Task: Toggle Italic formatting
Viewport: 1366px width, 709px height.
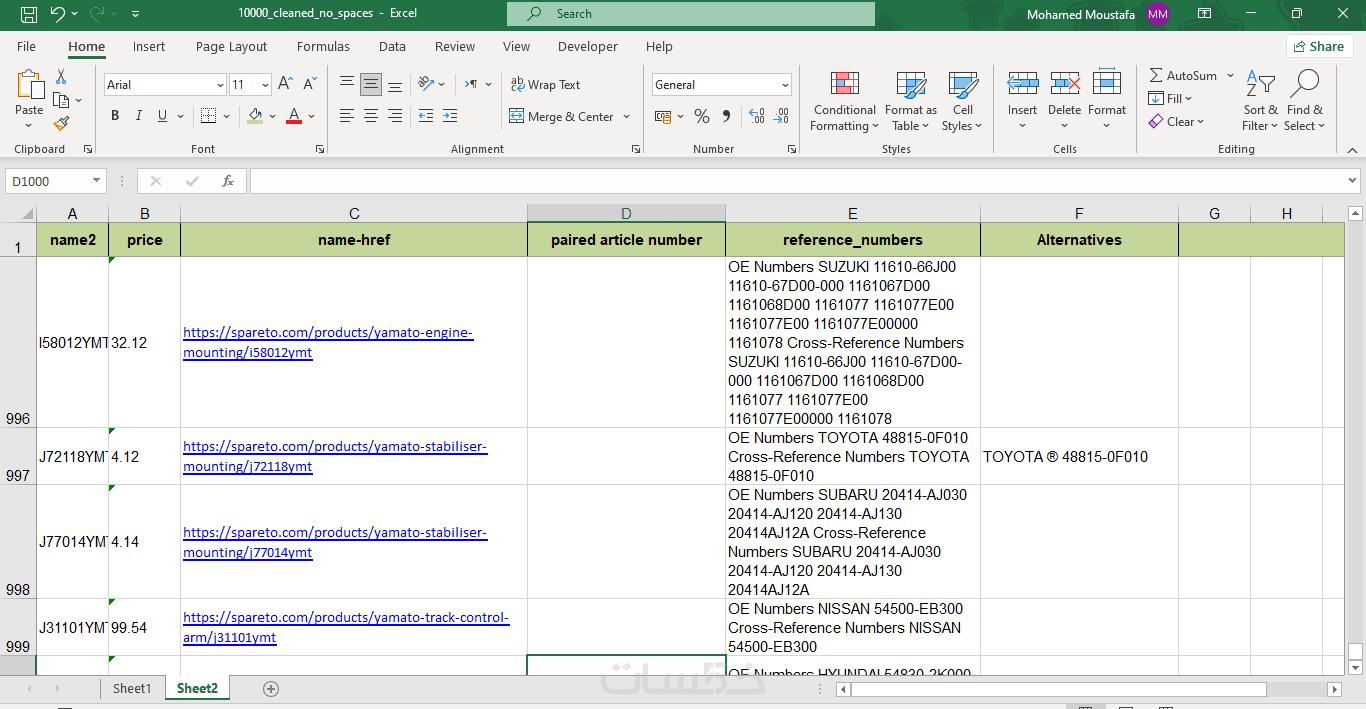Action: pos(139,116)
